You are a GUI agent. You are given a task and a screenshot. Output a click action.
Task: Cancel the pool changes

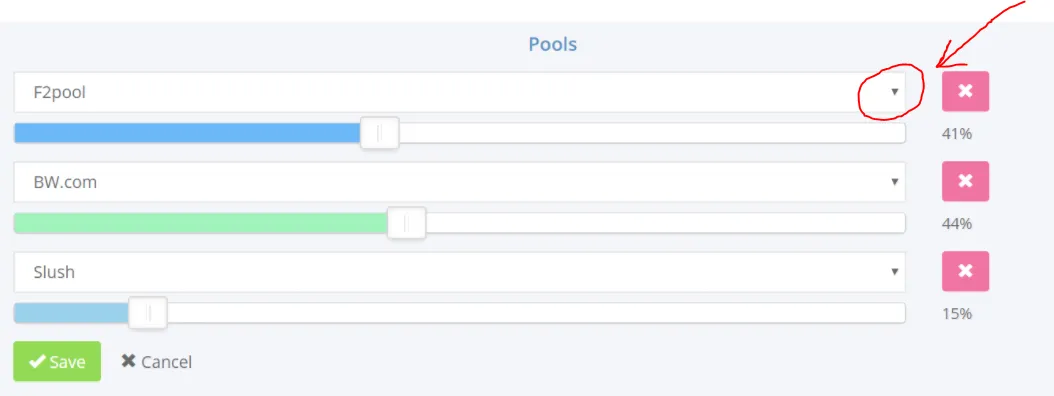point(157,362)
